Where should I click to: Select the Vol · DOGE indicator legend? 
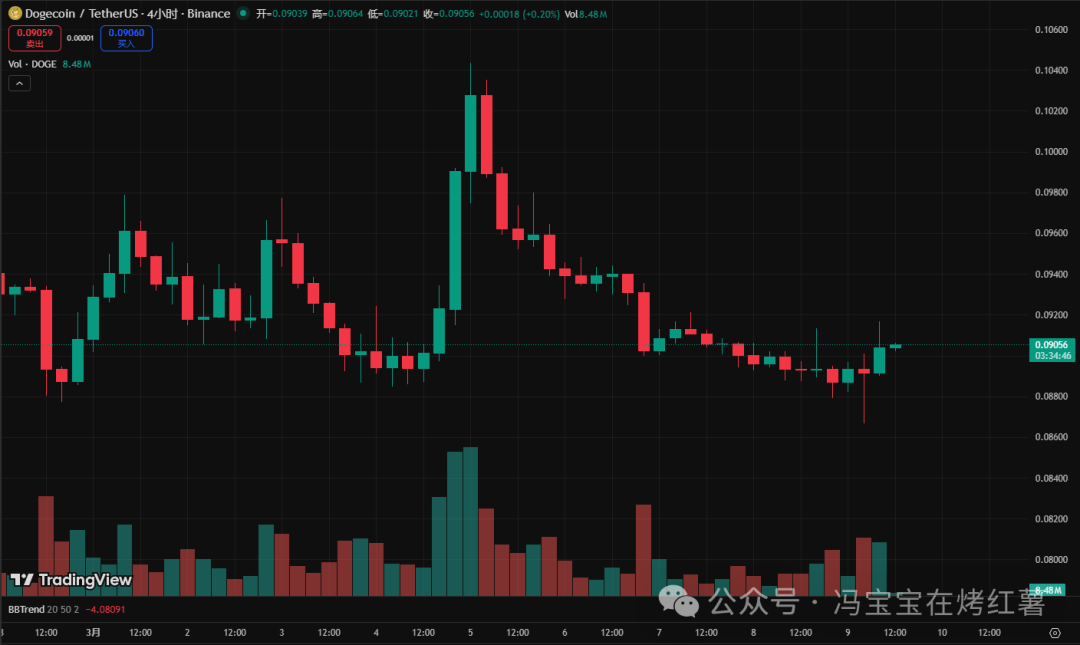coord(32,64)
